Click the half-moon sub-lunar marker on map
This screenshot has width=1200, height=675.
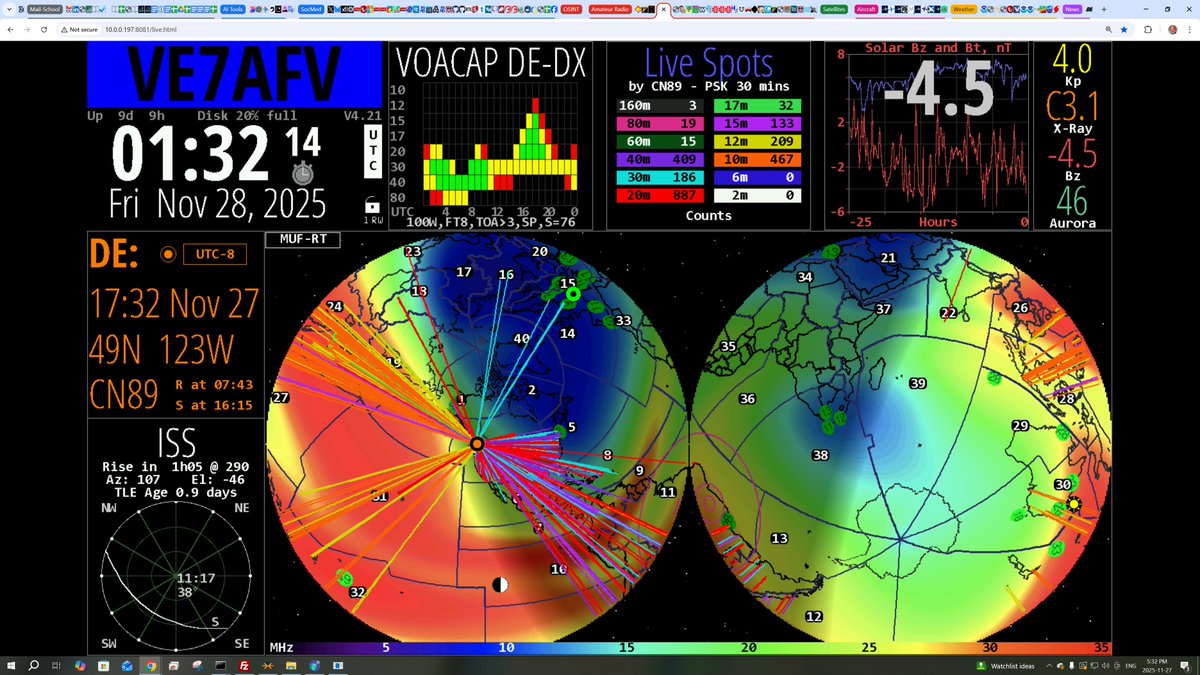[500, 584]
